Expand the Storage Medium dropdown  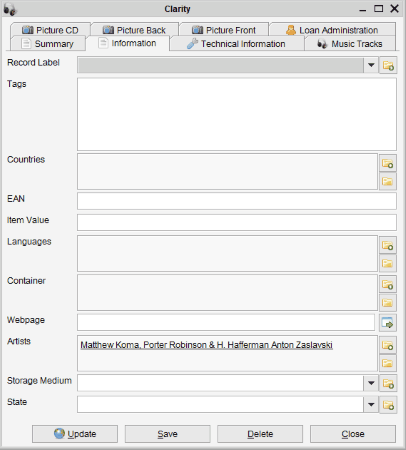tap(371, 383)
